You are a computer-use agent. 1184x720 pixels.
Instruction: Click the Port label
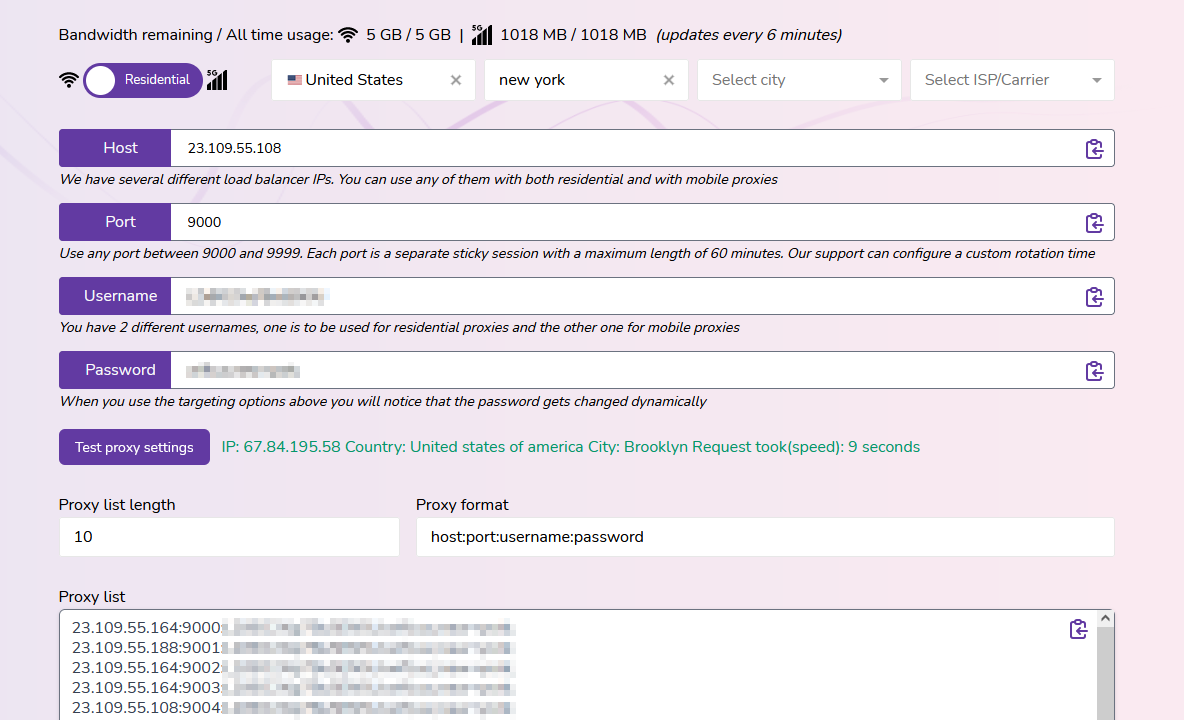click(115, 222)
